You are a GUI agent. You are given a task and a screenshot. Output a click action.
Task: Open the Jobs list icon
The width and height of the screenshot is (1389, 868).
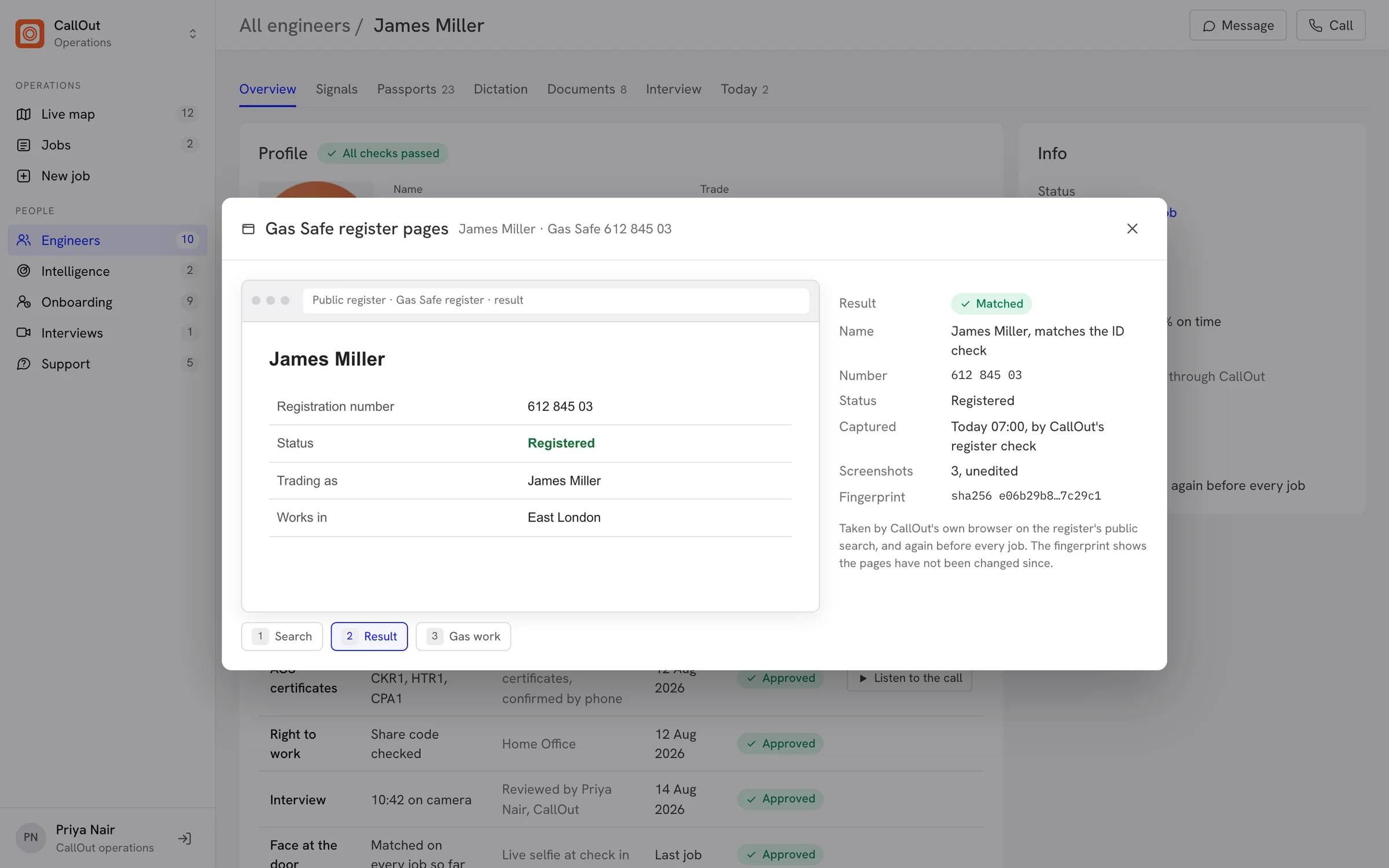tap(24, 145)
